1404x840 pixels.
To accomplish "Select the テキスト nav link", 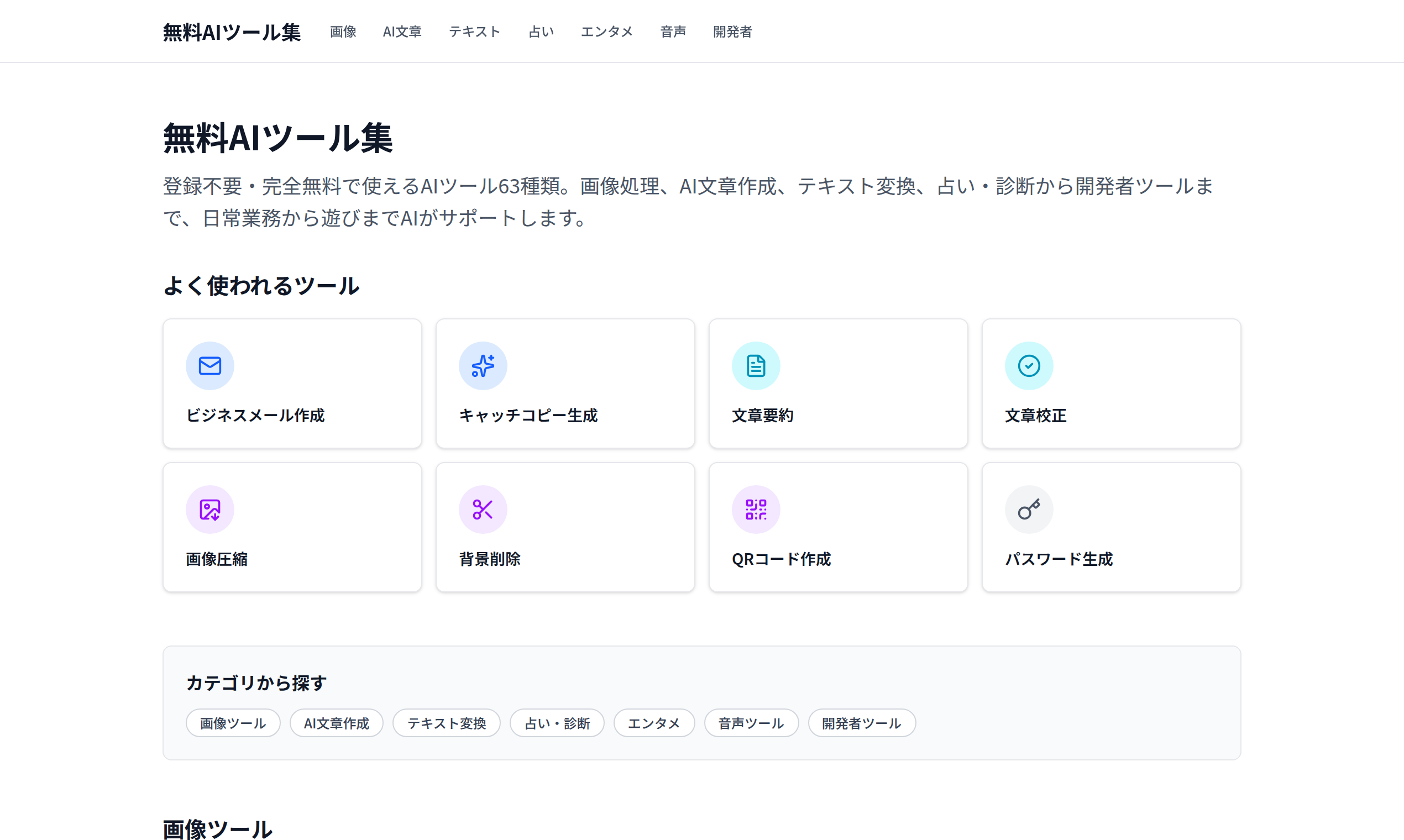I will click(474, 32).
